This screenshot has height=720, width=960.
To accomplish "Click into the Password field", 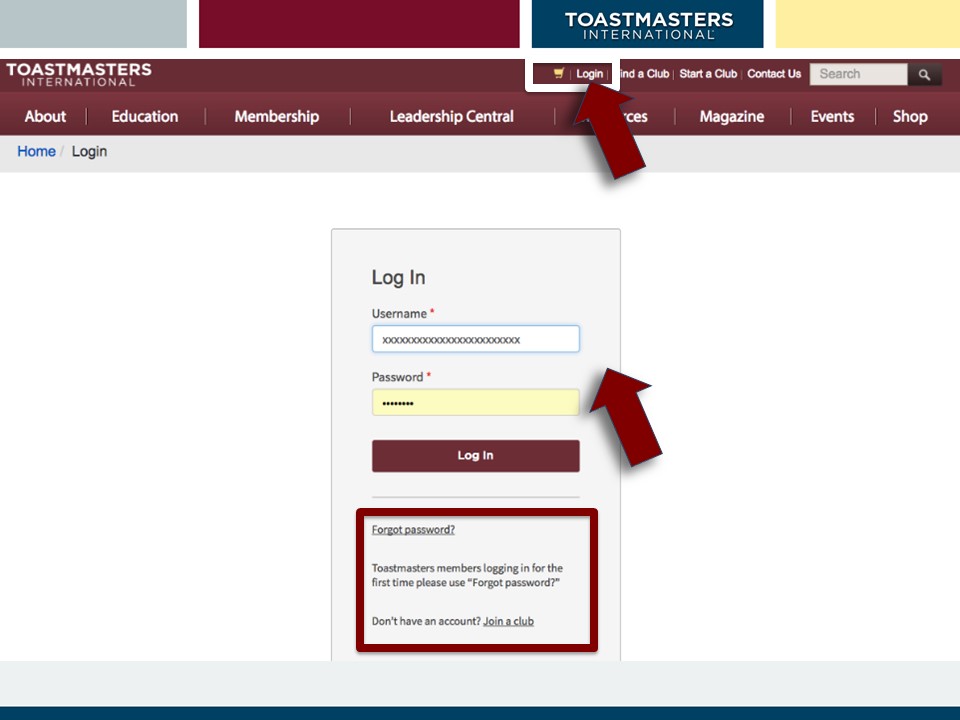I will pyautogui.click(x=475, y=403).
